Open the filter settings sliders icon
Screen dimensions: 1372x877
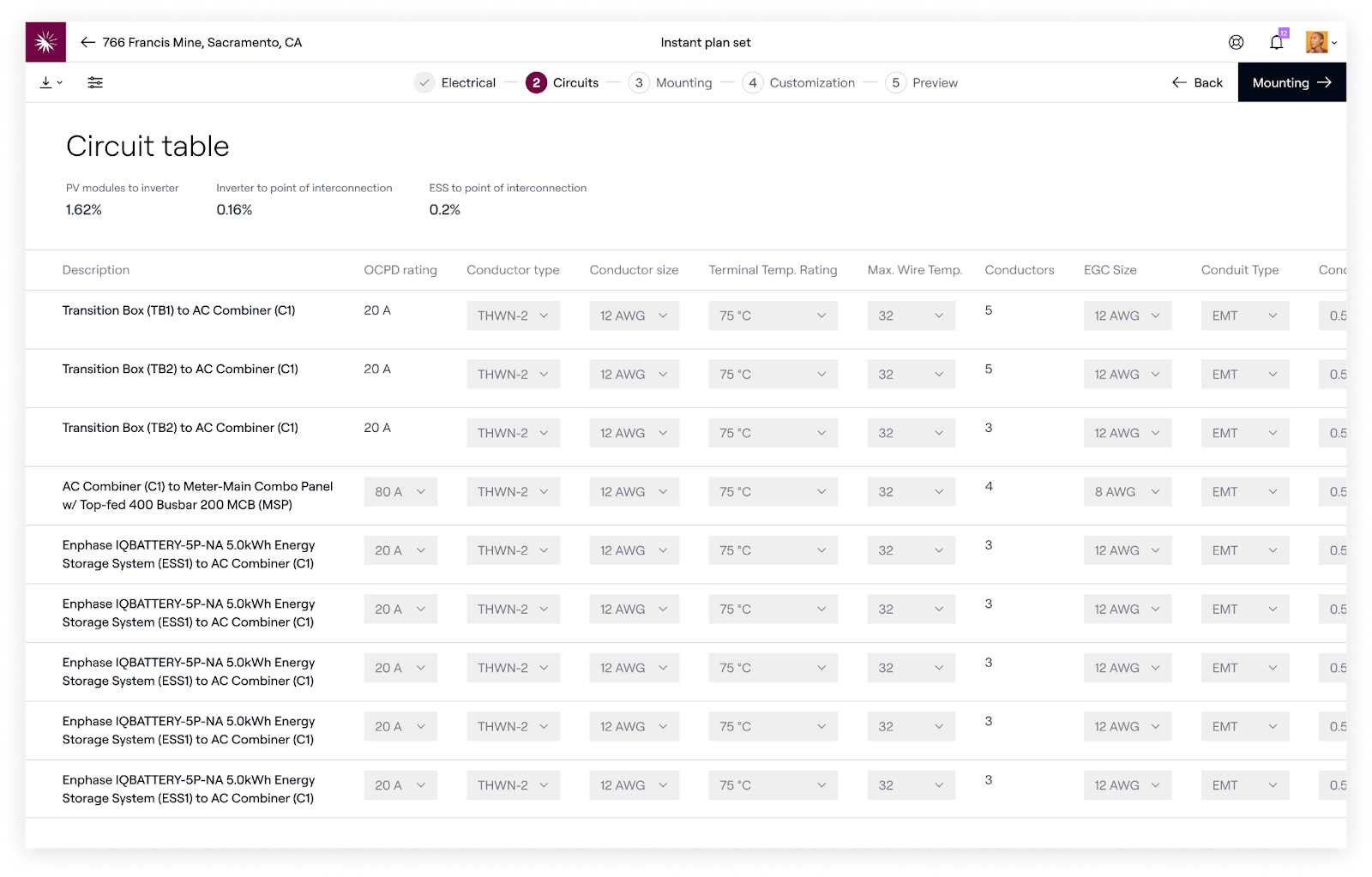pyautogui.click(x=95, y=82)
